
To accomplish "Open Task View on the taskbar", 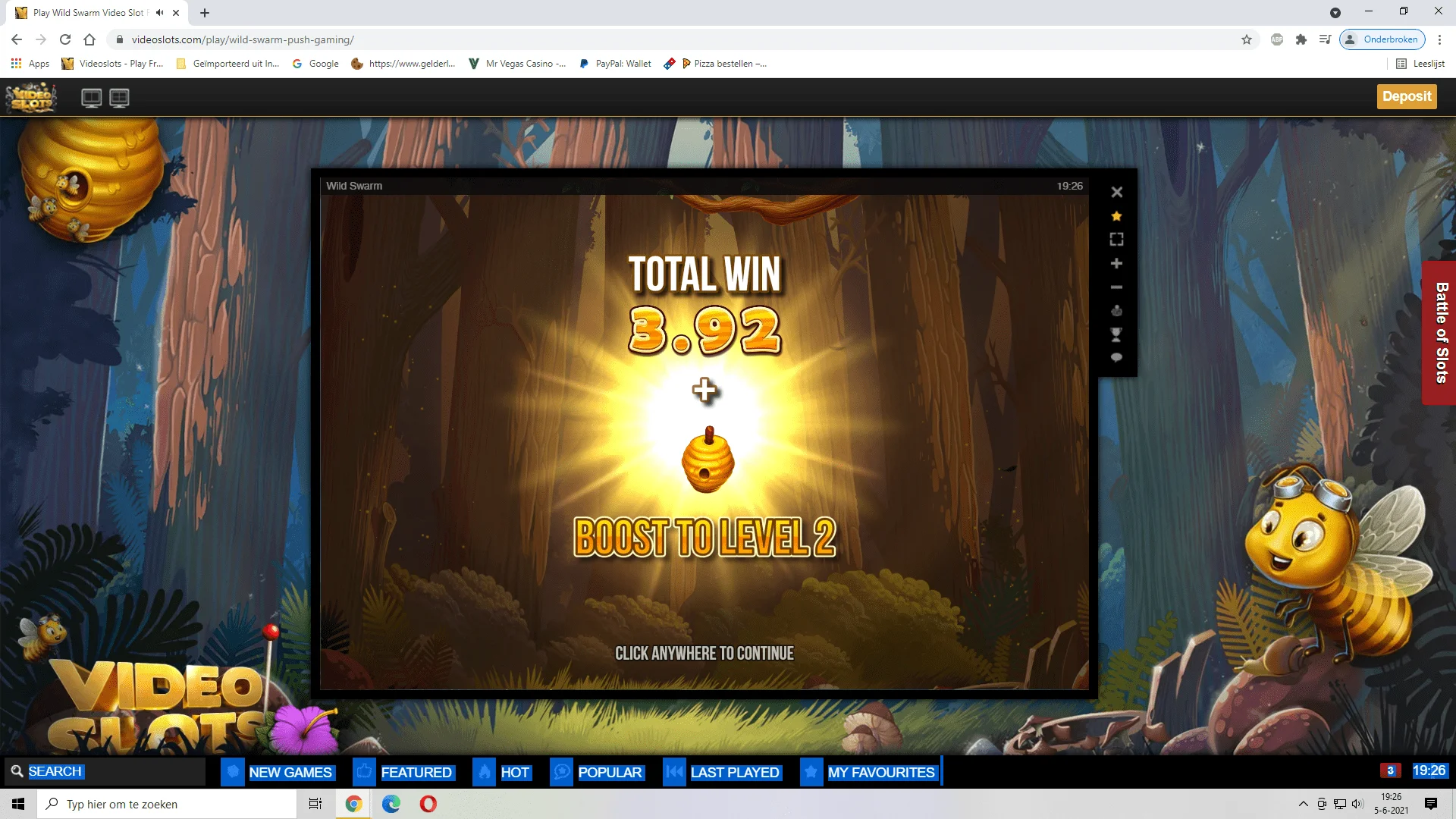I will (315, 804).
